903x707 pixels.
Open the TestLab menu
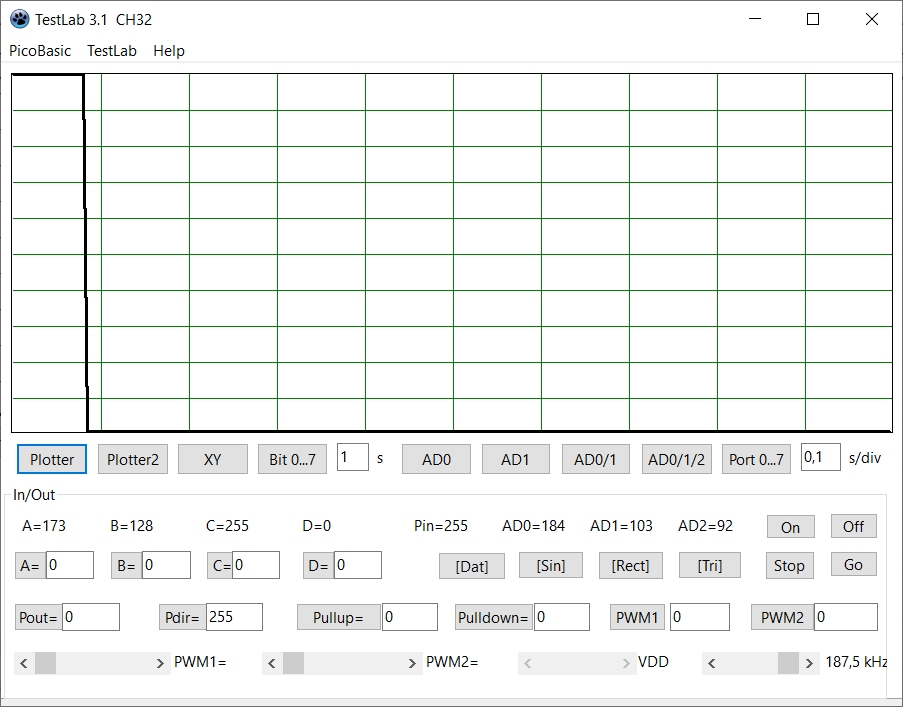click(x=111, y=51)
